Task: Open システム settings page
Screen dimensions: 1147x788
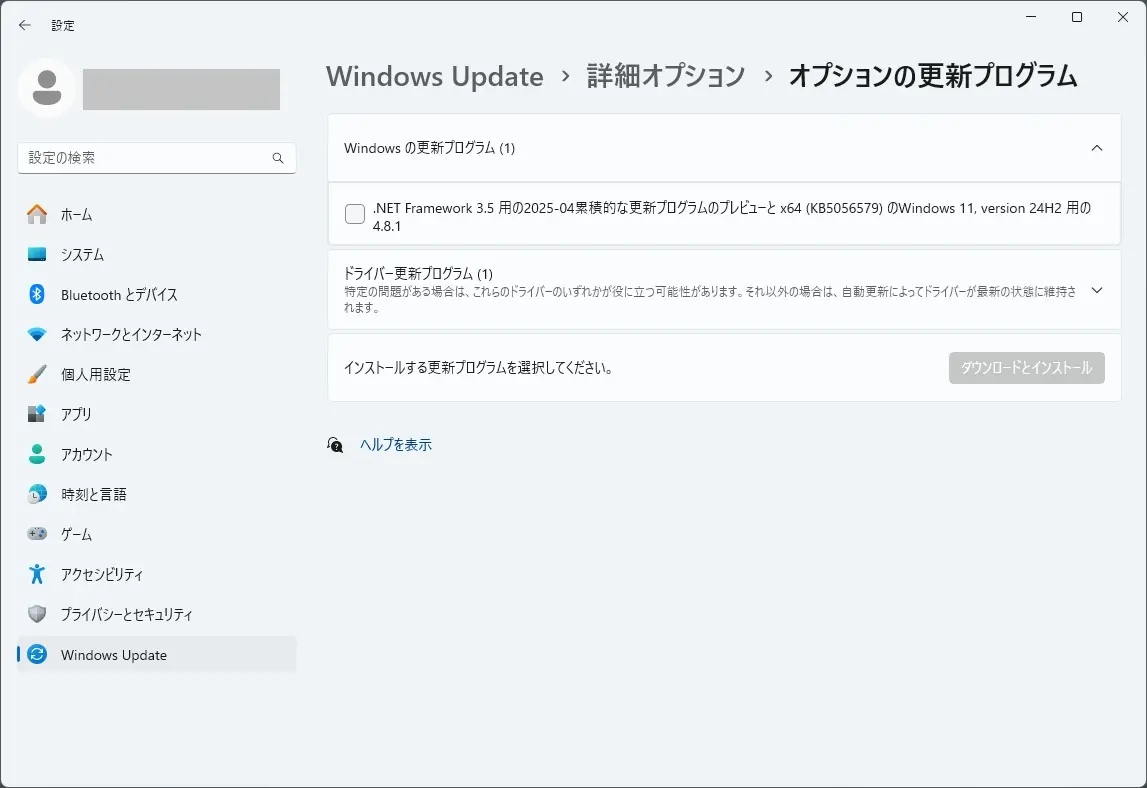Action: (157, 255)
